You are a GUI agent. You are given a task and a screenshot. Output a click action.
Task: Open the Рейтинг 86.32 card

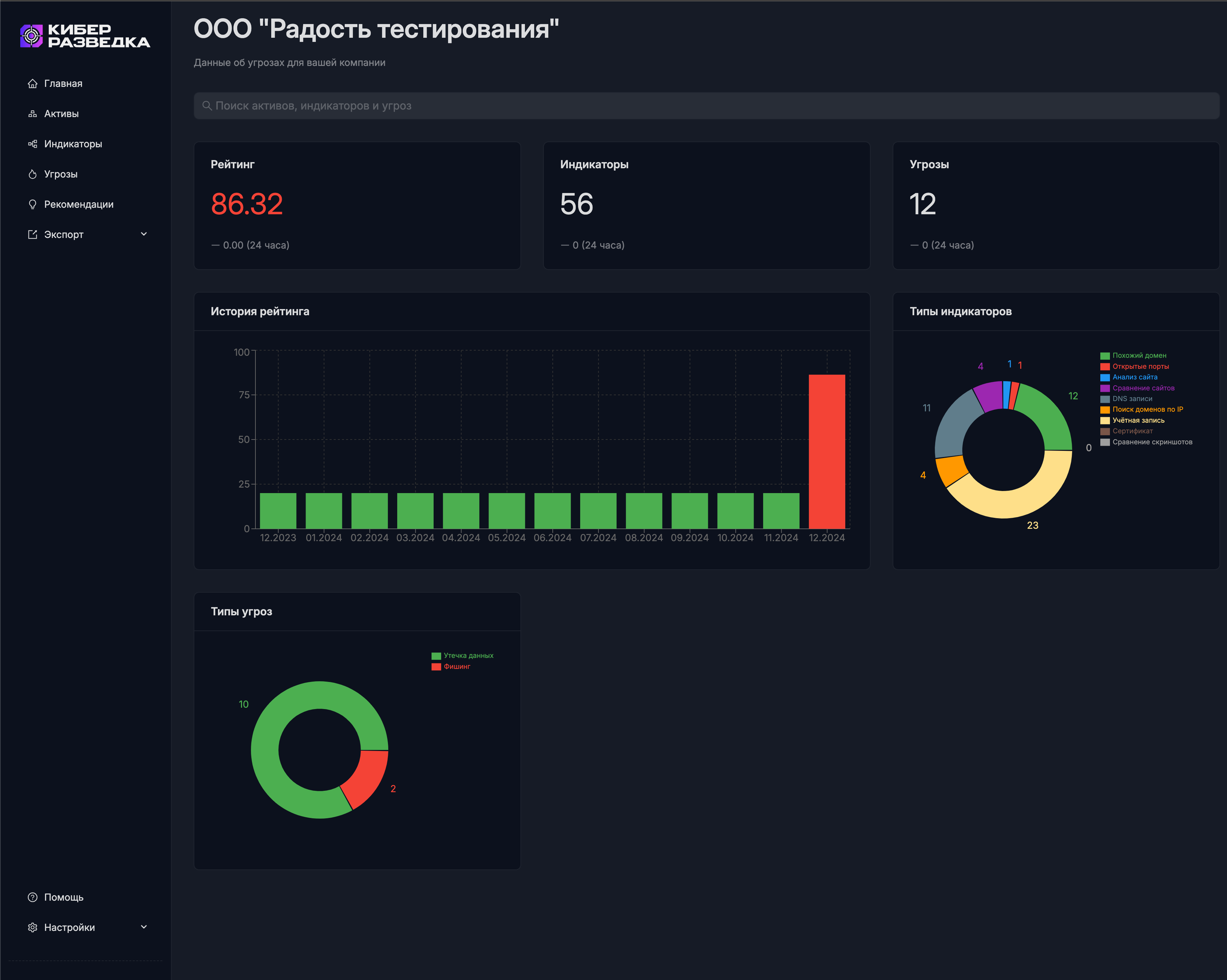click(x=357, y=205)
